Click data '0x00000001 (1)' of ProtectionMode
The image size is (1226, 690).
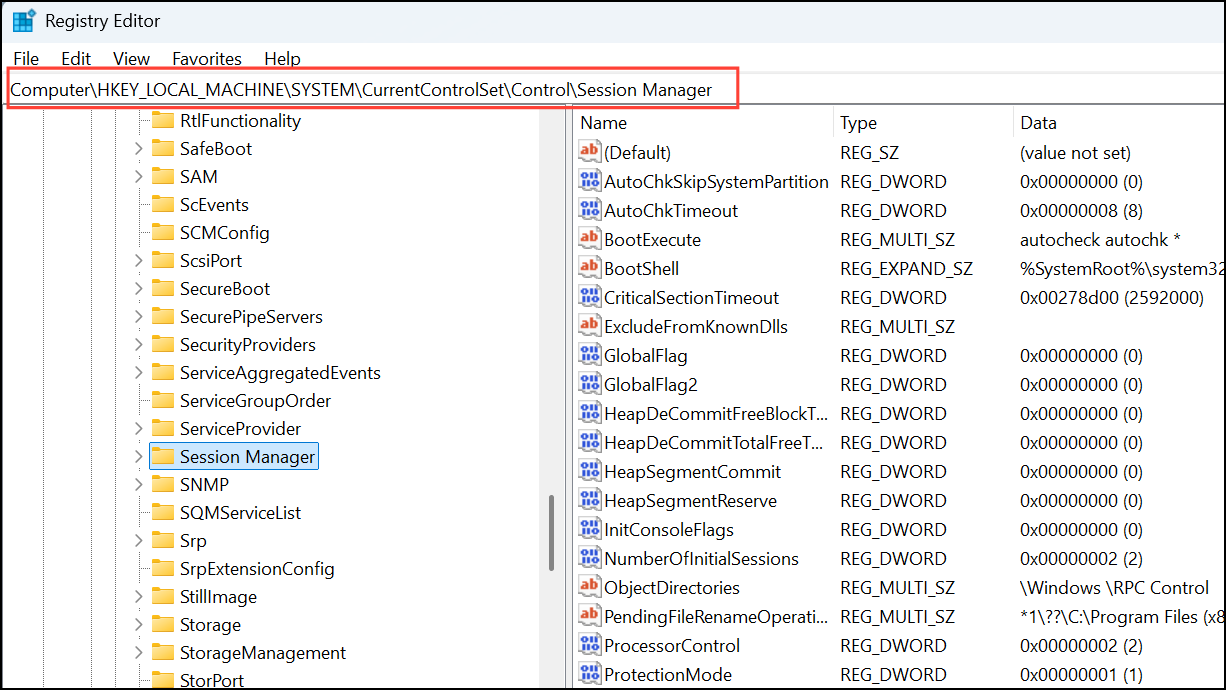1081,674
